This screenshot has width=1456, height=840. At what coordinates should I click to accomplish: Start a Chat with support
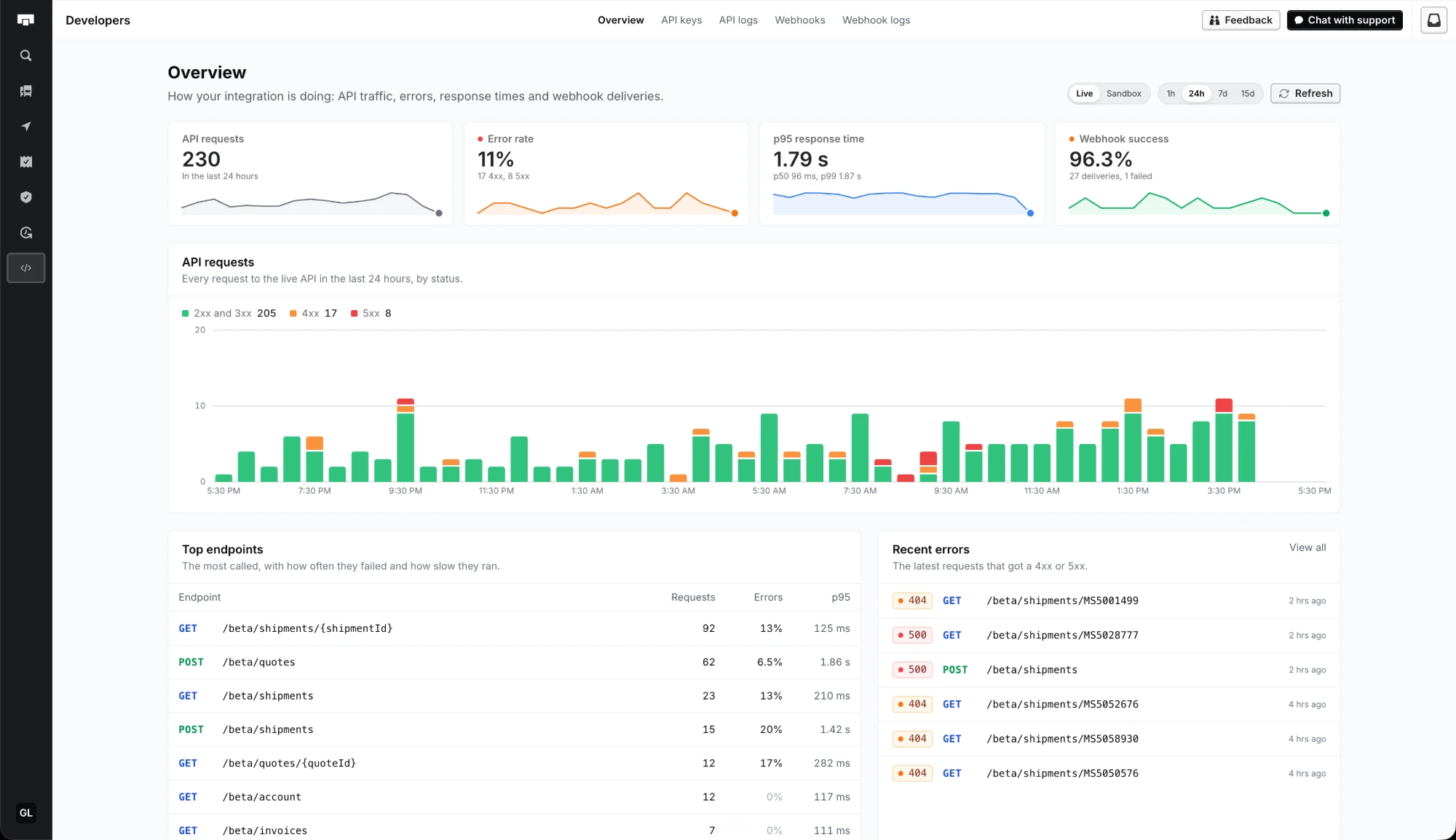click(x=1345, y=20)
